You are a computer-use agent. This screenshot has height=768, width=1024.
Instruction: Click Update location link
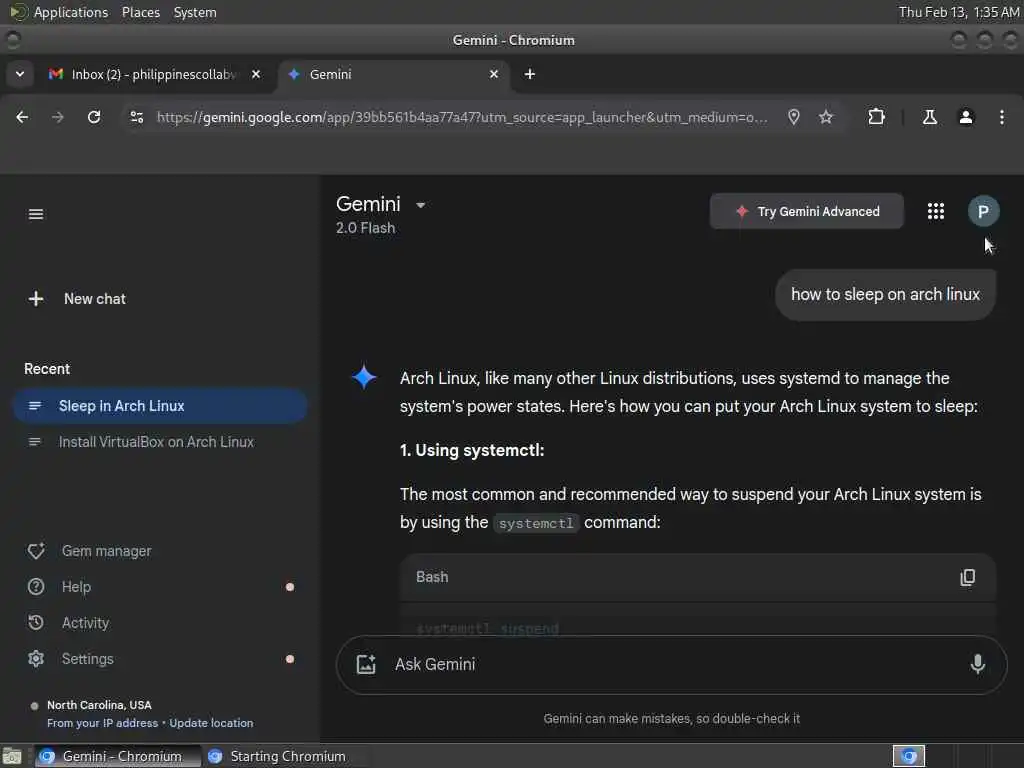[211, 723]
